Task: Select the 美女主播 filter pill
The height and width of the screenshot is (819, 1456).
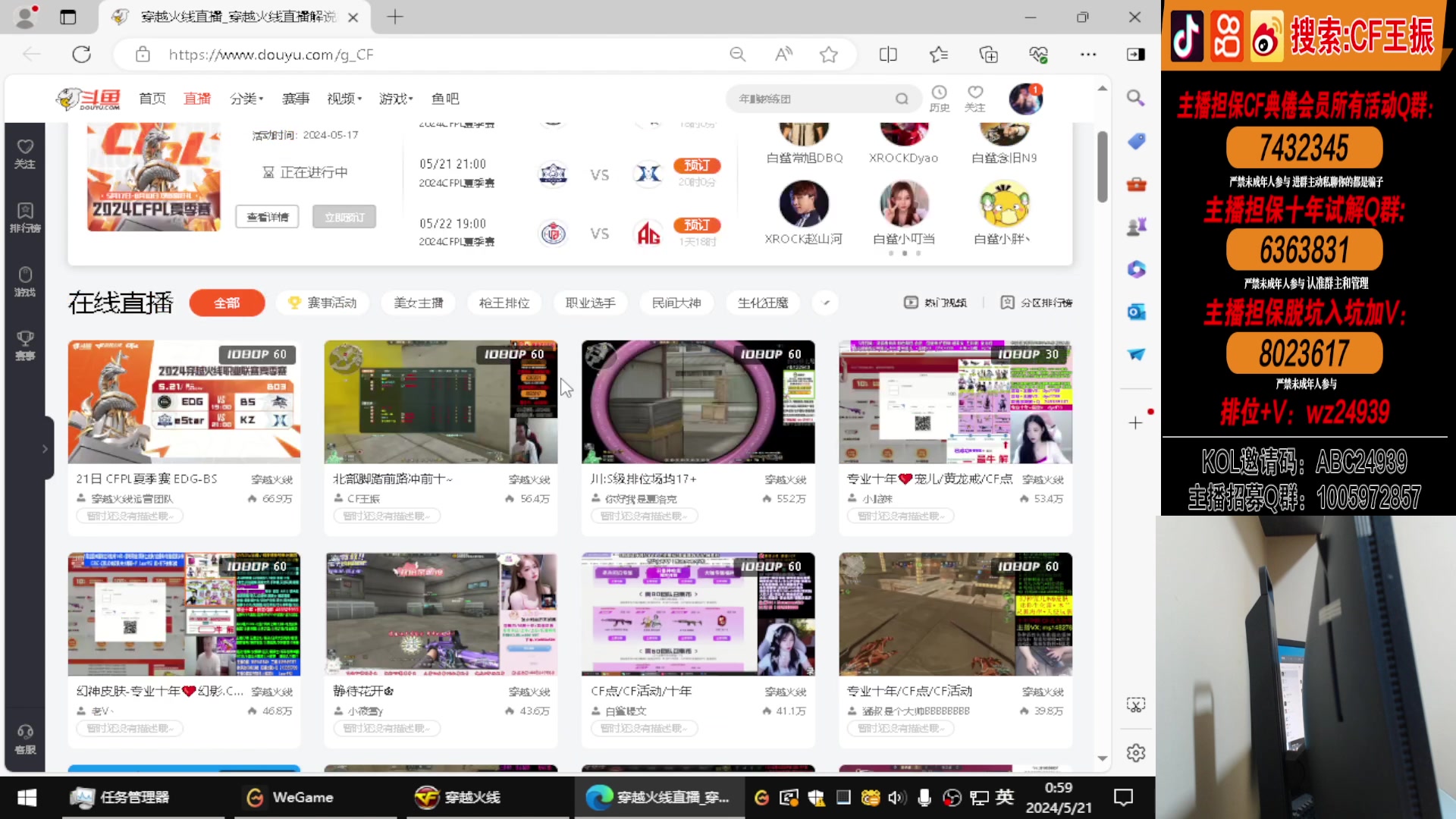Action: pos(418,303)
